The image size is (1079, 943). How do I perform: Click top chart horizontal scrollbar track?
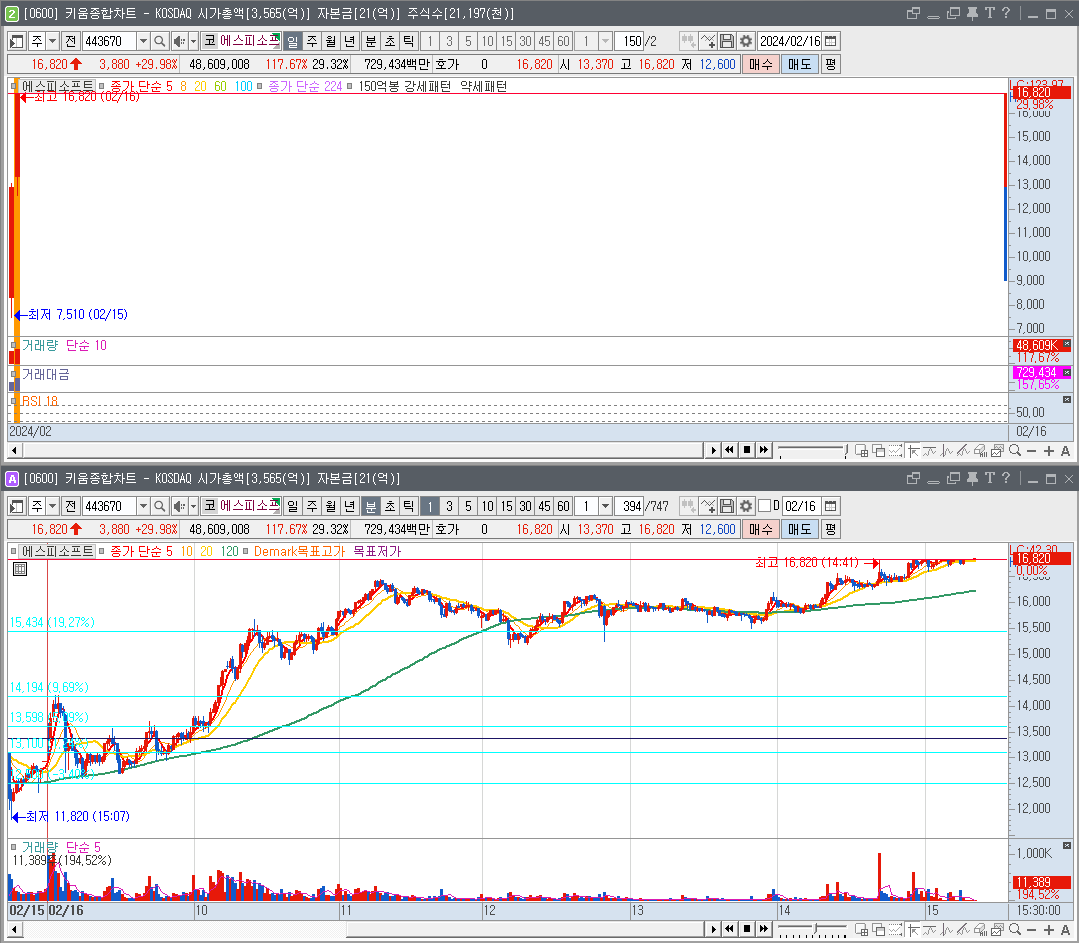click(x=362, y=451)
